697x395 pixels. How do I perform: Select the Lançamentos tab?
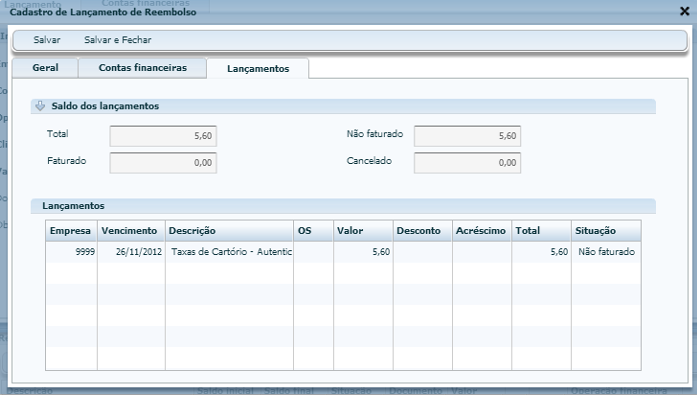point(258,69)
